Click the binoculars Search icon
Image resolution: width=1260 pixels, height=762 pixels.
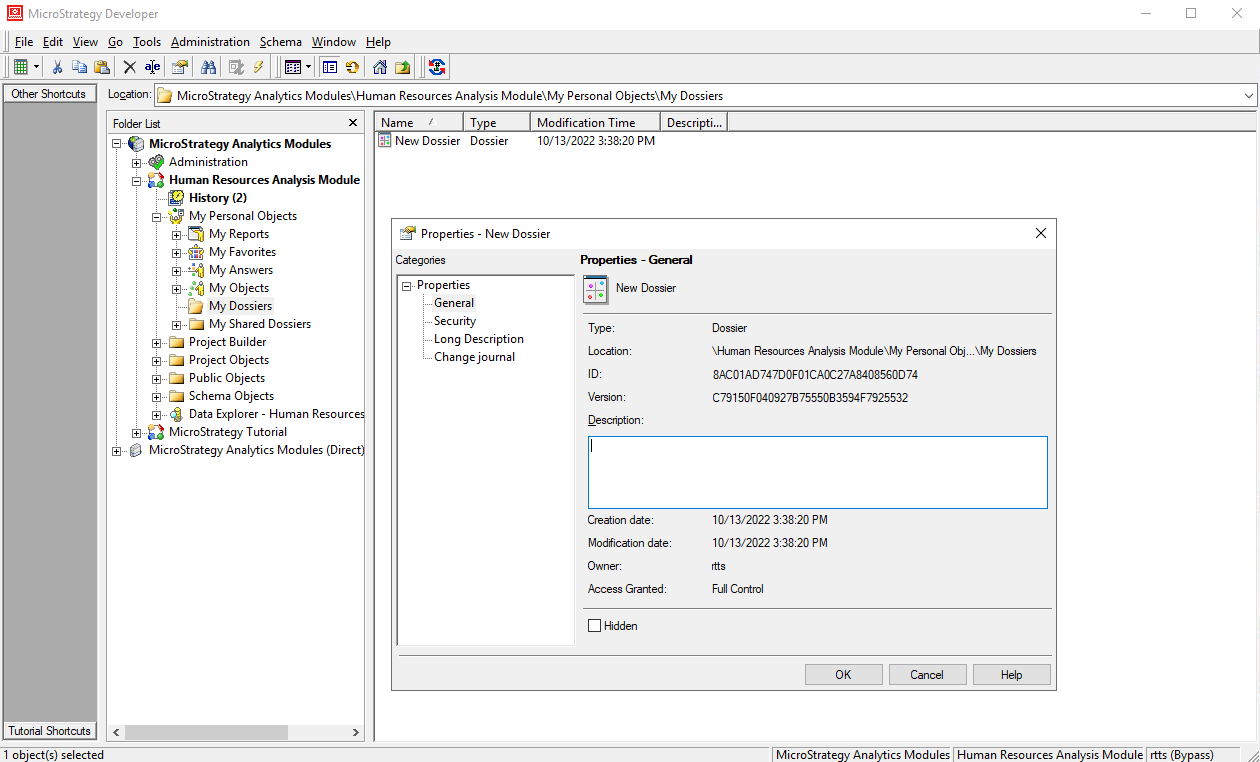pyautogui.click(x=209, y=67)
